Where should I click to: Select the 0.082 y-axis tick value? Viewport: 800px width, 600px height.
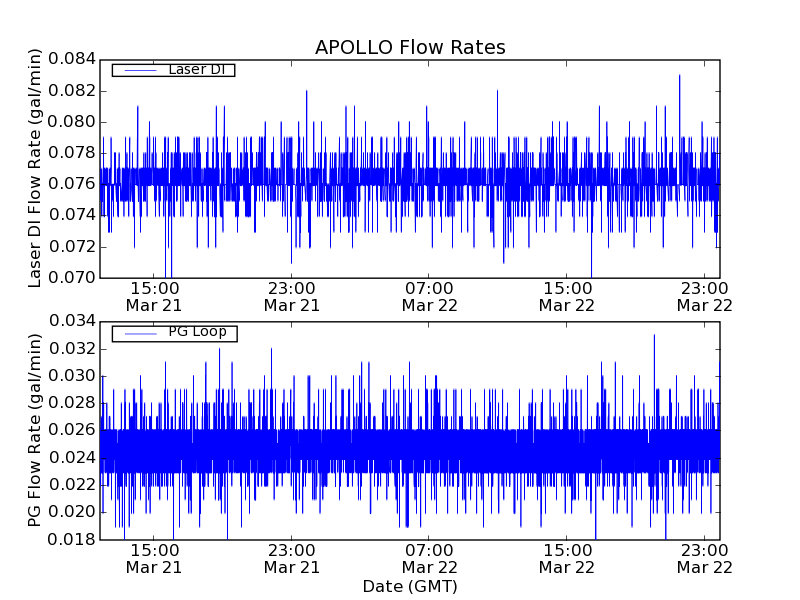point(72,91)
